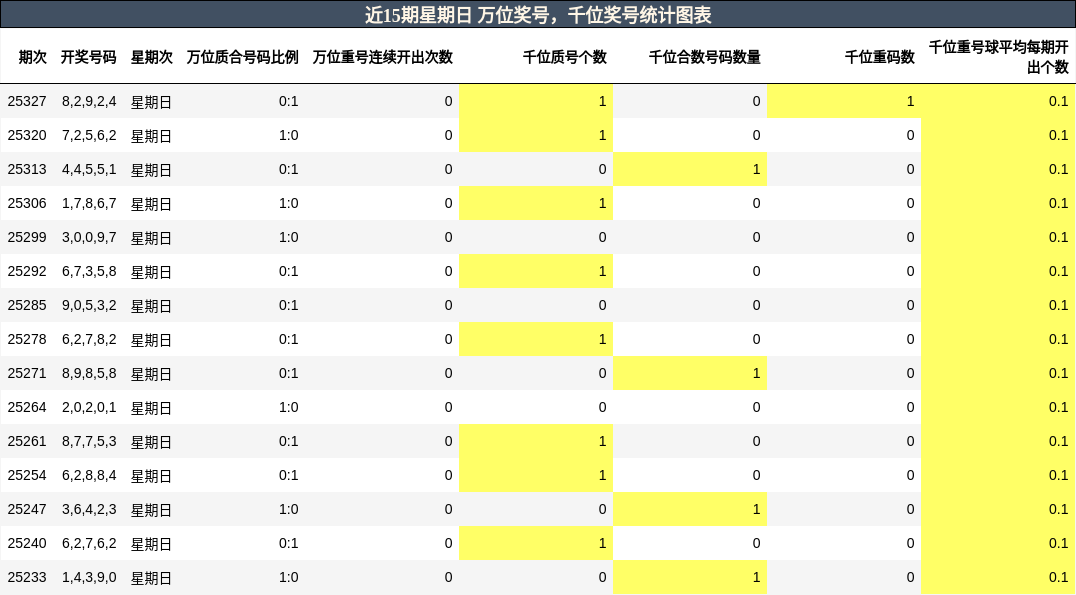1076x595 pixels.
Task: Click the 期次 column header
Action: pos(31,57)
